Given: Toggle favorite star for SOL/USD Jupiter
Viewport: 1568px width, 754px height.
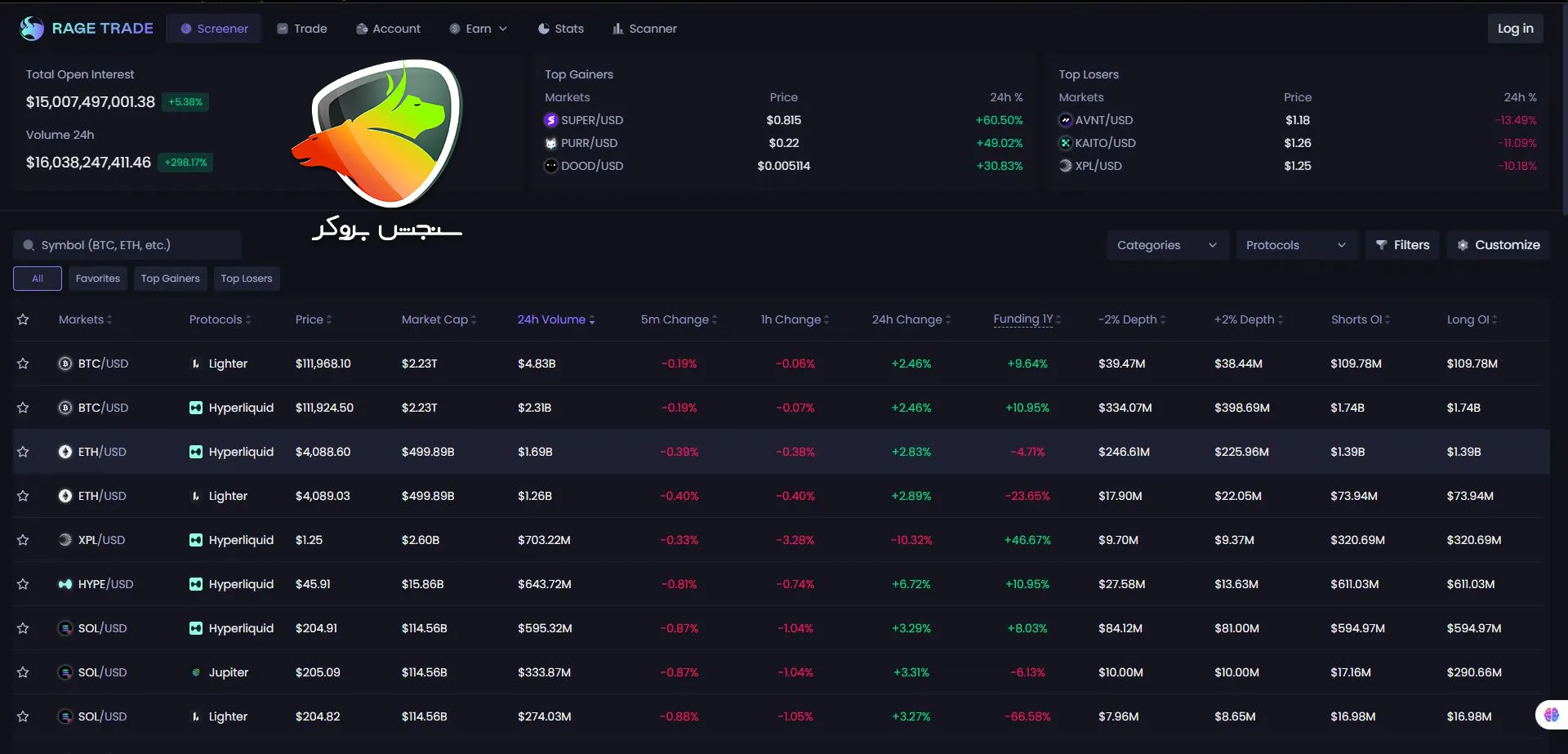Looking at the screenshot, I should [23, 672].
